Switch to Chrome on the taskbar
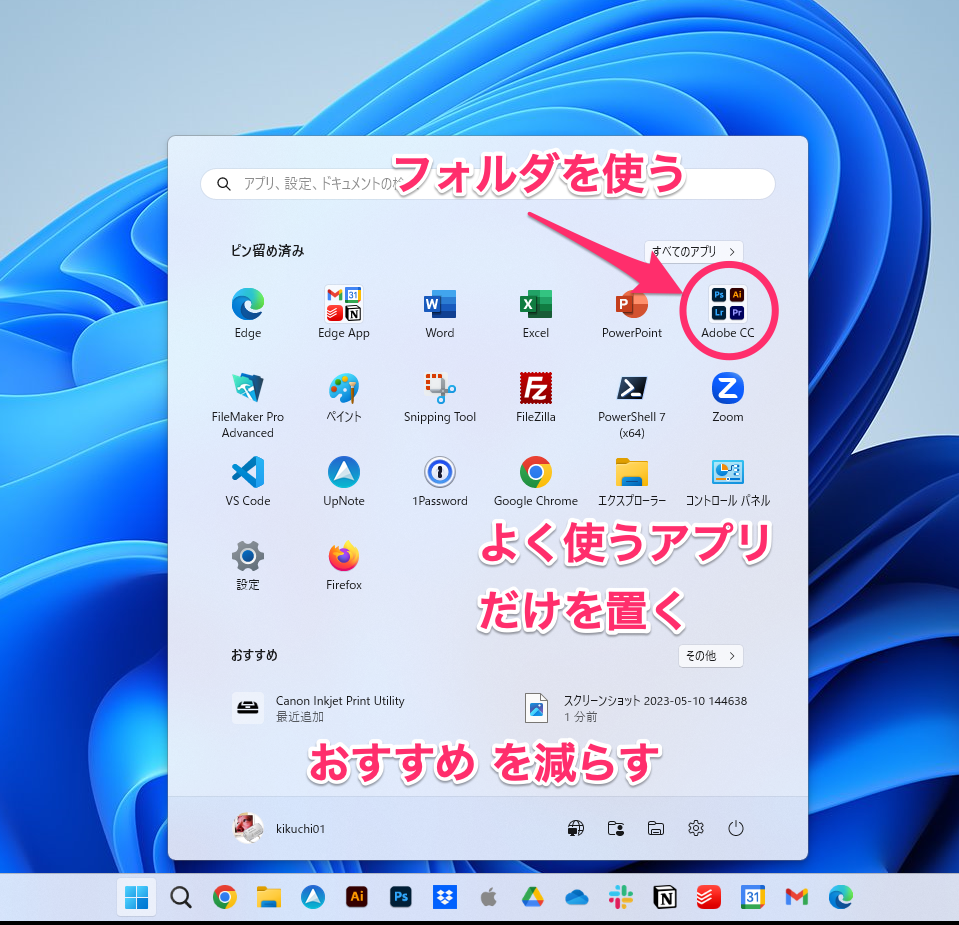Screen dimensions: 959x925 click(224, 897)
